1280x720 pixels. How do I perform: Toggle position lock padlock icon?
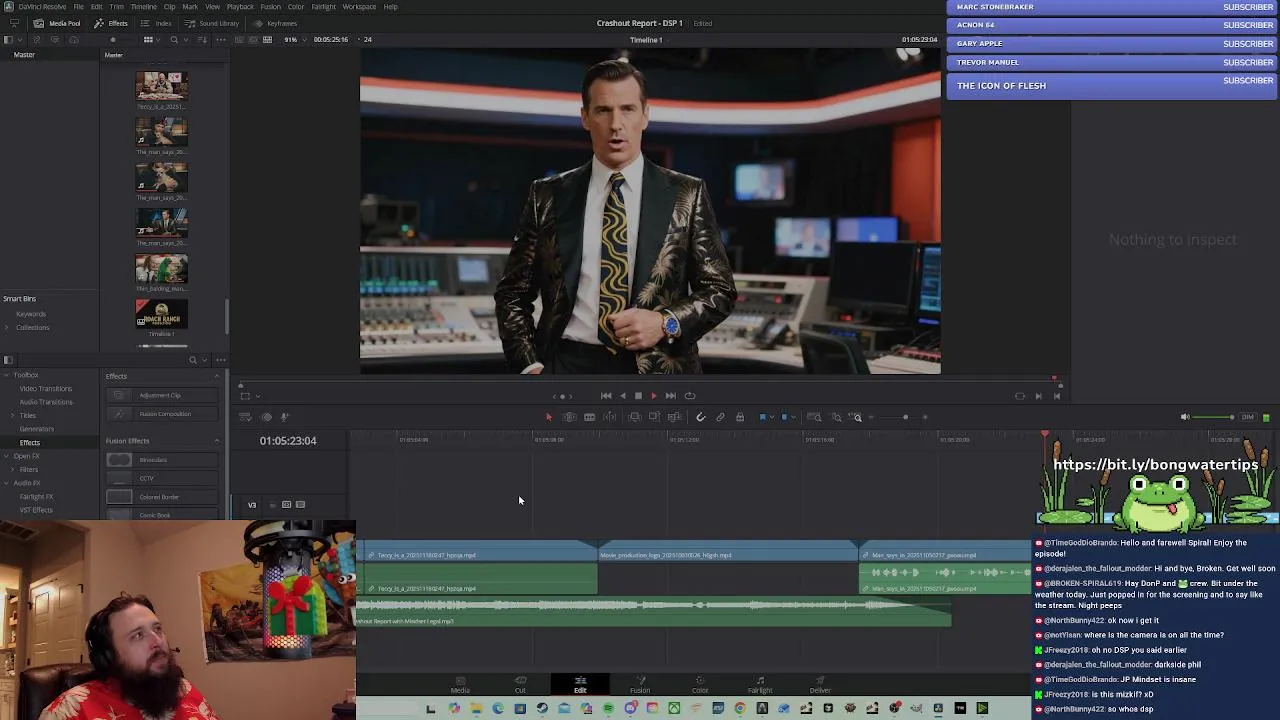[740, 417]
